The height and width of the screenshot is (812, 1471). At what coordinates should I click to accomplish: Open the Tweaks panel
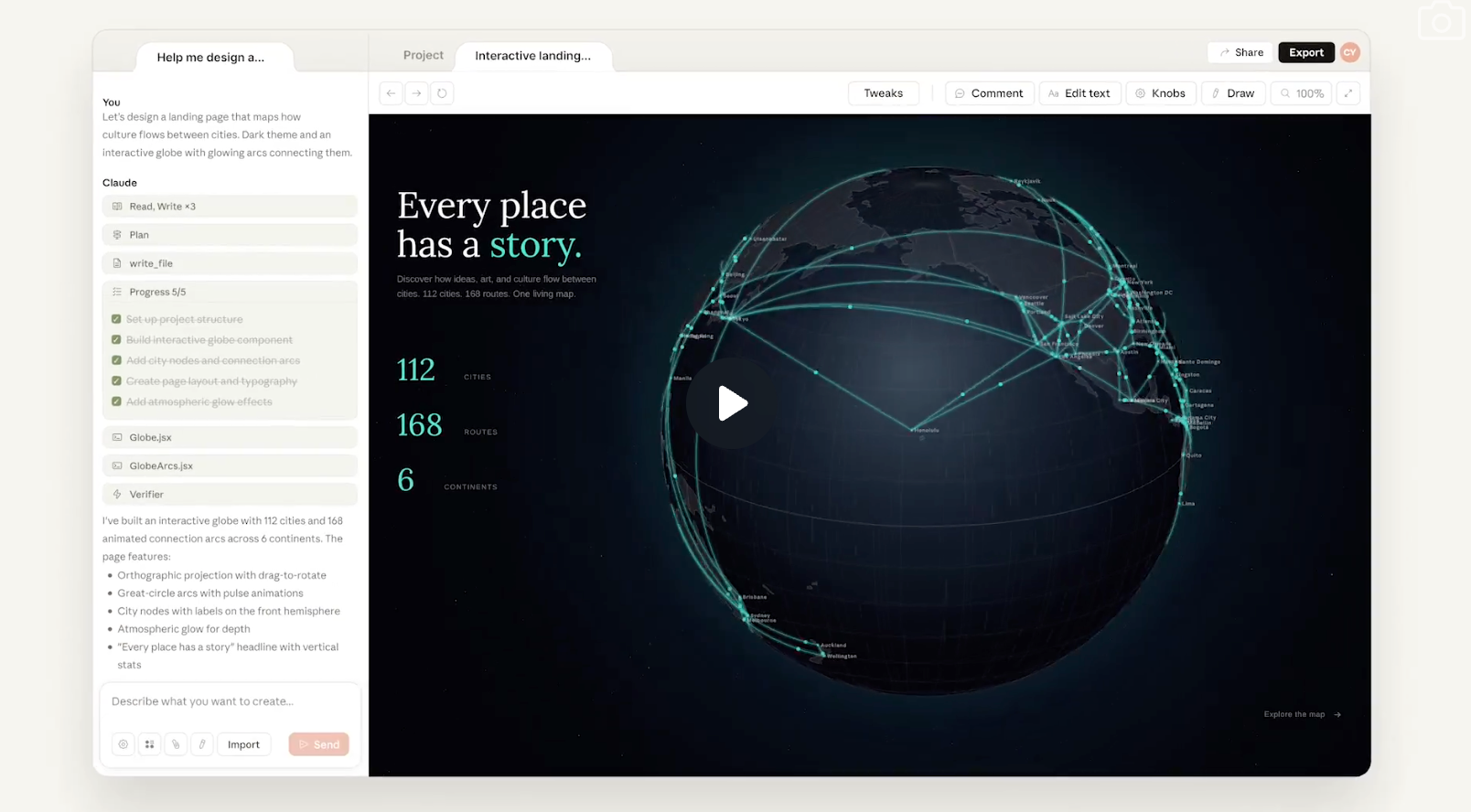[x=884, y=93]
